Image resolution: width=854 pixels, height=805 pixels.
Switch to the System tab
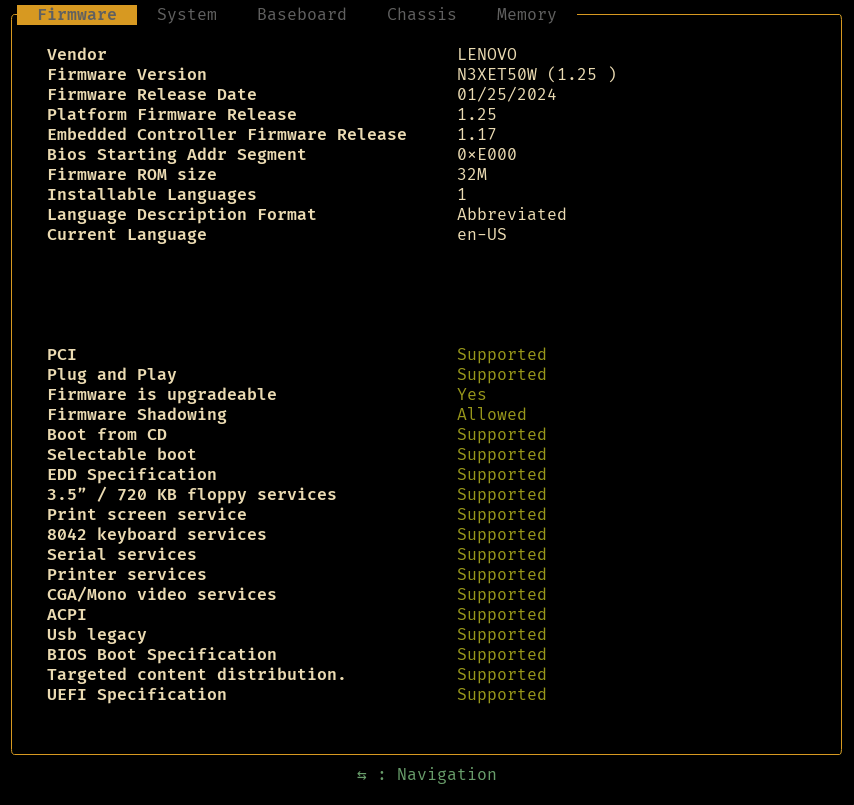(187, 15)
